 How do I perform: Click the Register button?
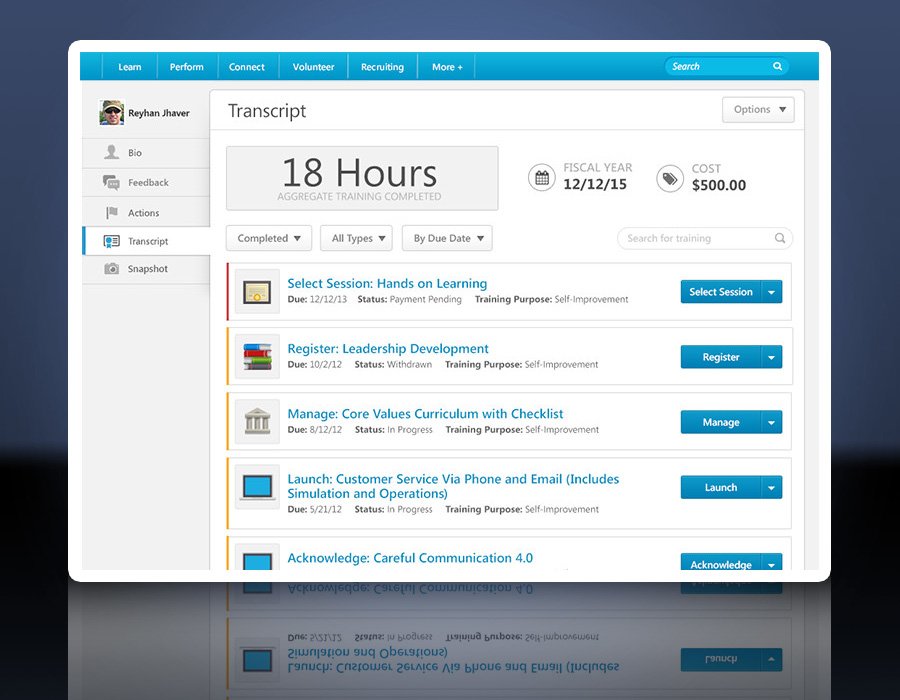click(721, 357)
